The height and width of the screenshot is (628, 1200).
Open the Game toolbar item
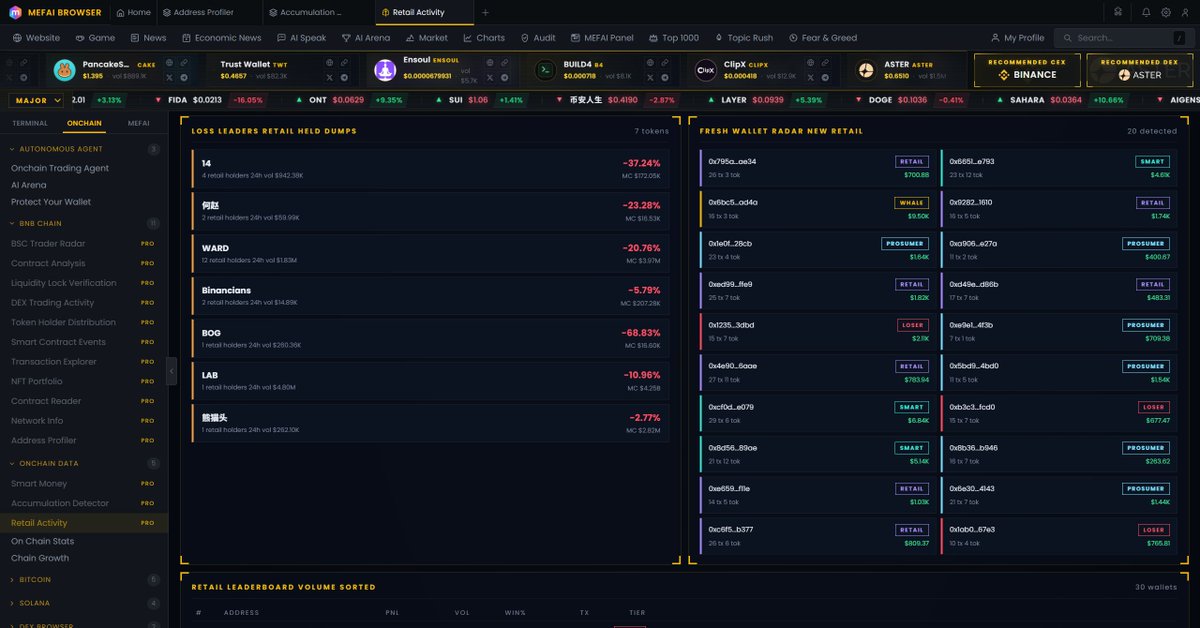(95, 38)
